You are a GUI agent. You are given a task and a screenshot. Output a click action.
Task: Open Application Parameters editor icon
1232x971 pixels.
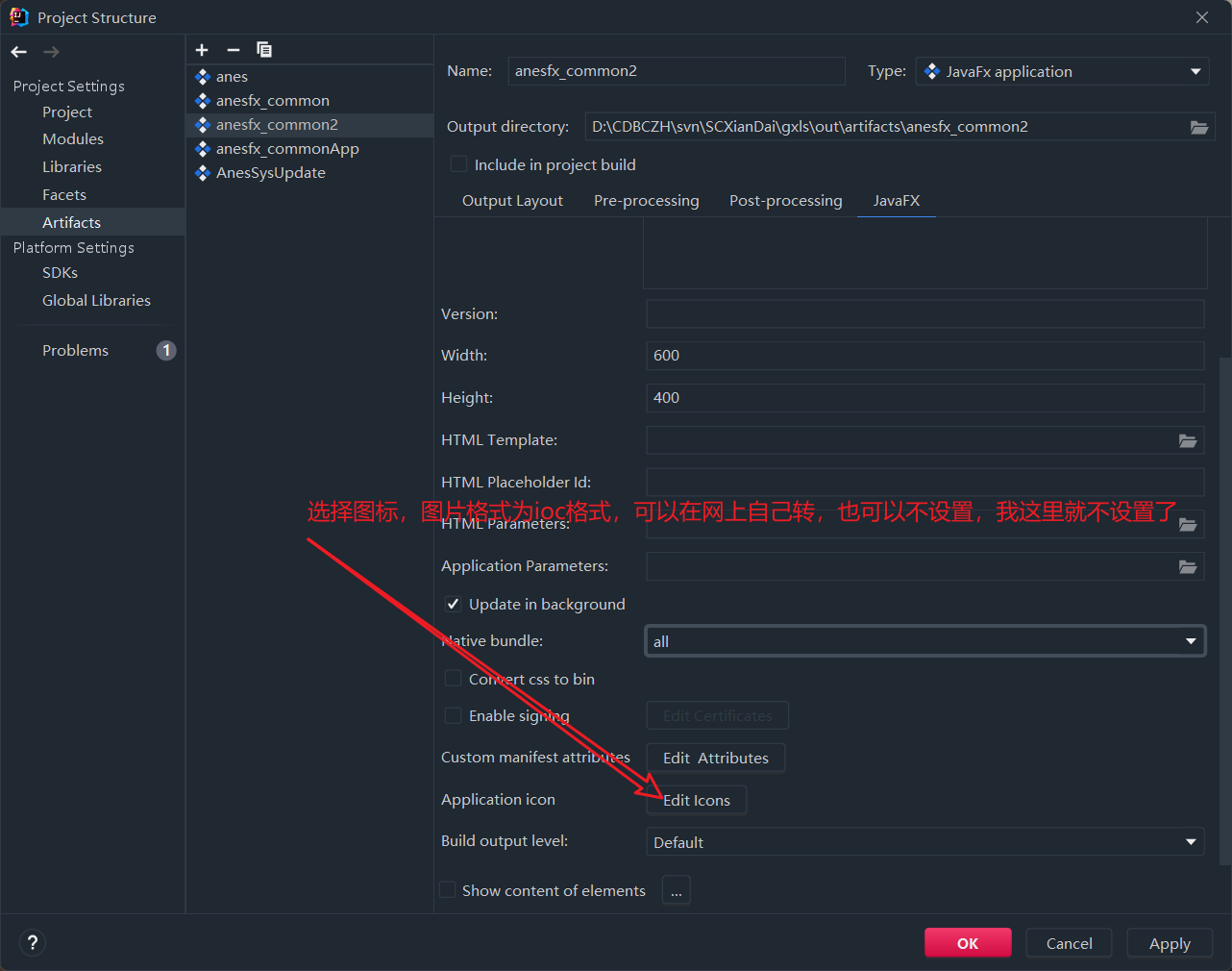(1188, 567)
